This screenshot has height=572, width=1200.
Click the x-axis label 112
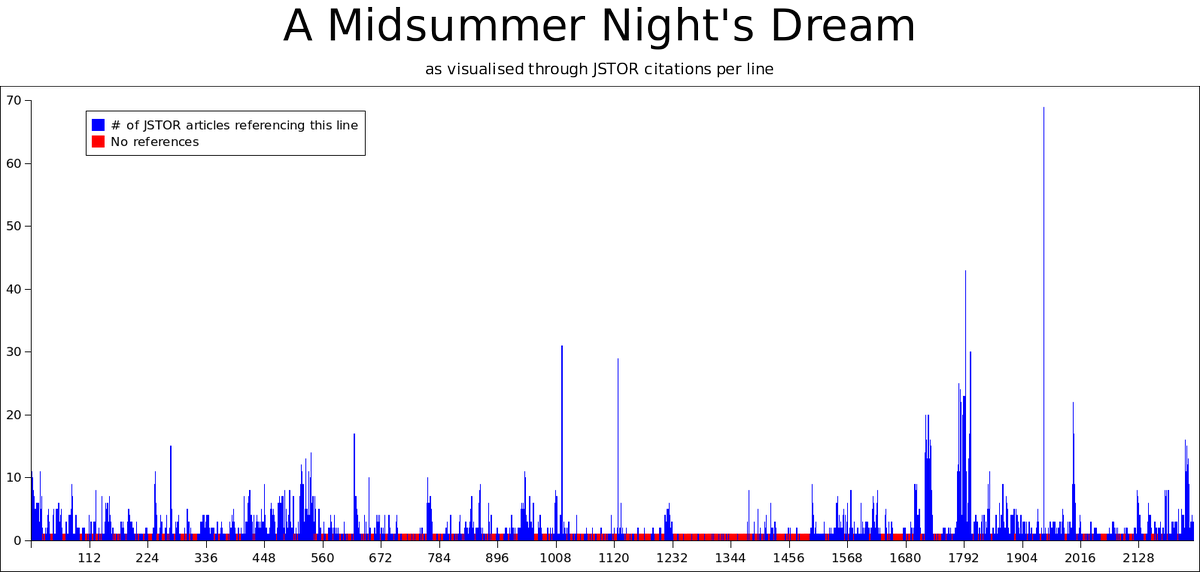pos(89,558)
